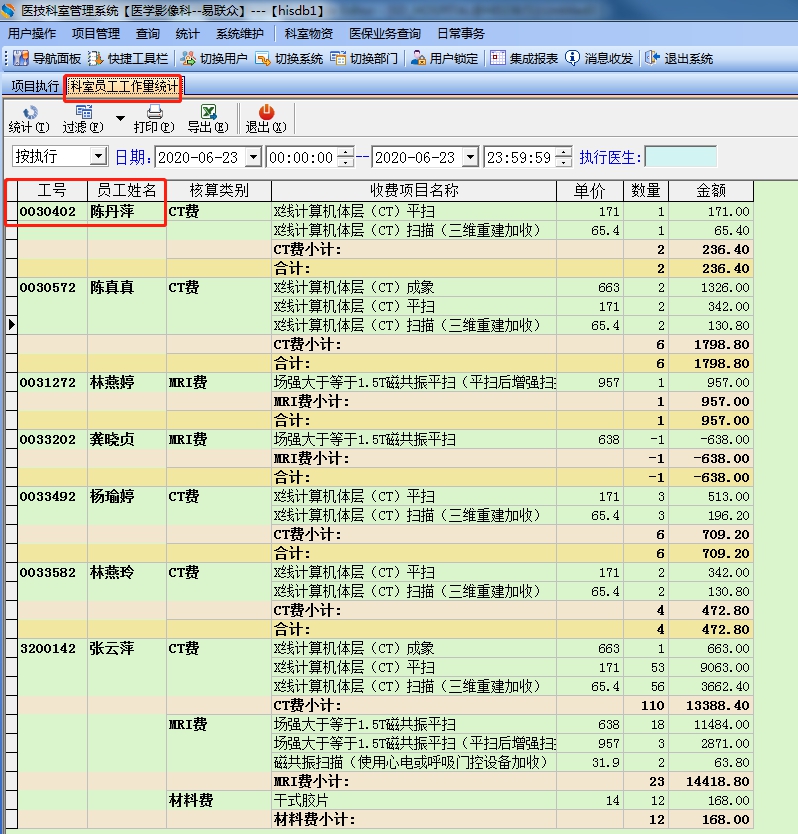Screen dimensions: 798x834
Task: Open the 日常事务 menu
Action: pos(461,34)
